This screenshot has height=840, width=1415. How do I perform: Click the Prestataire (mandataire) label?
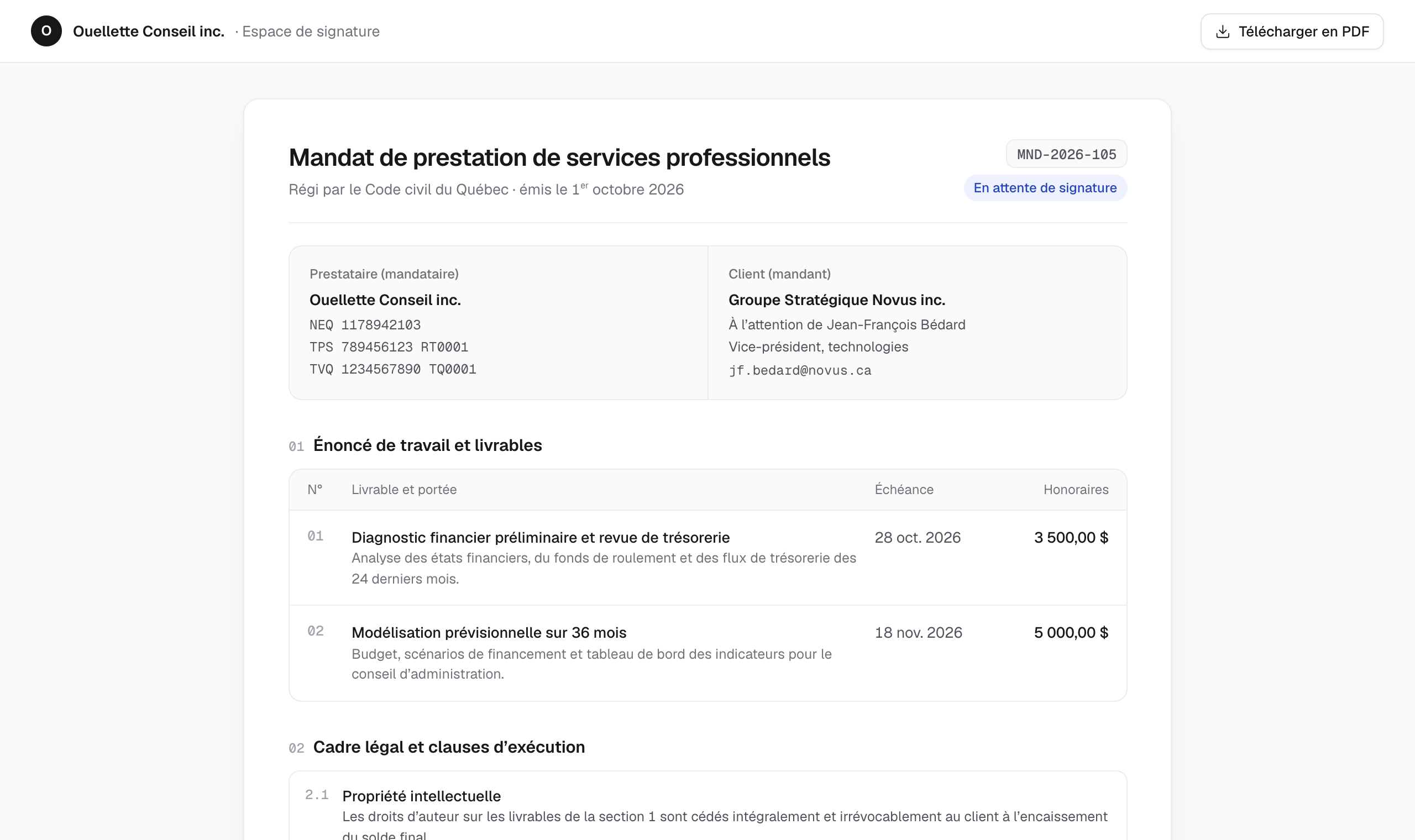click(x=384, y=274)
